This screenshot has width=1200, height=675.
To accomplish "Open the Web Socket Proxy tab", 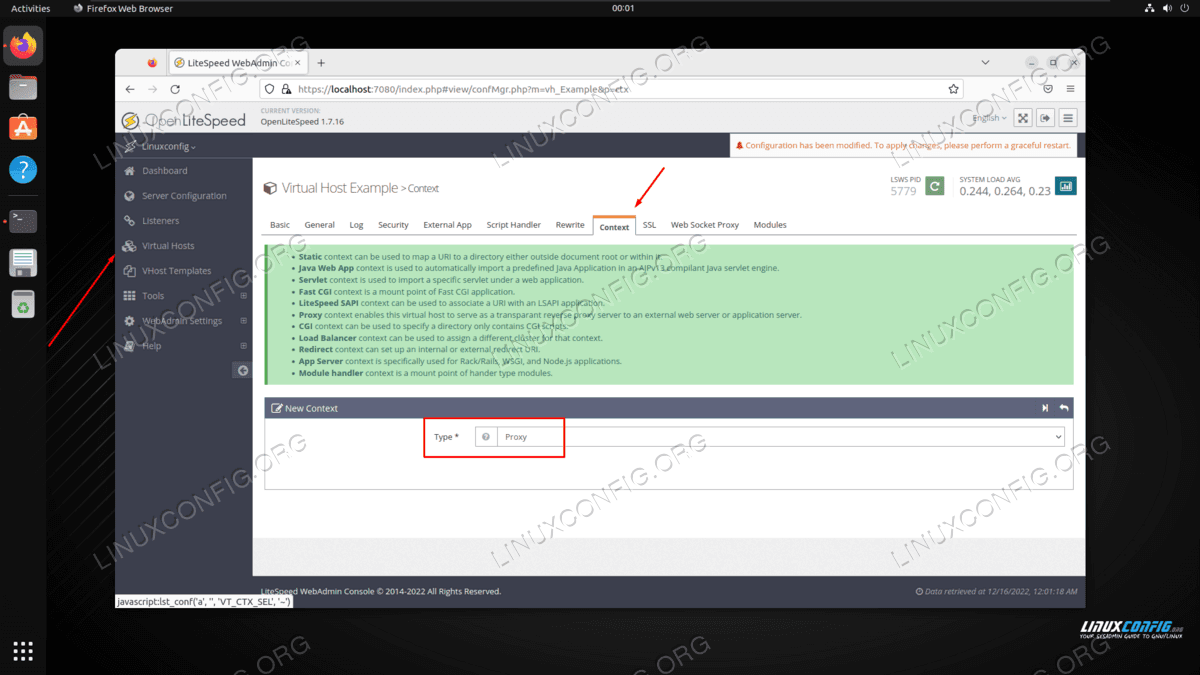I will pos(705,225).
